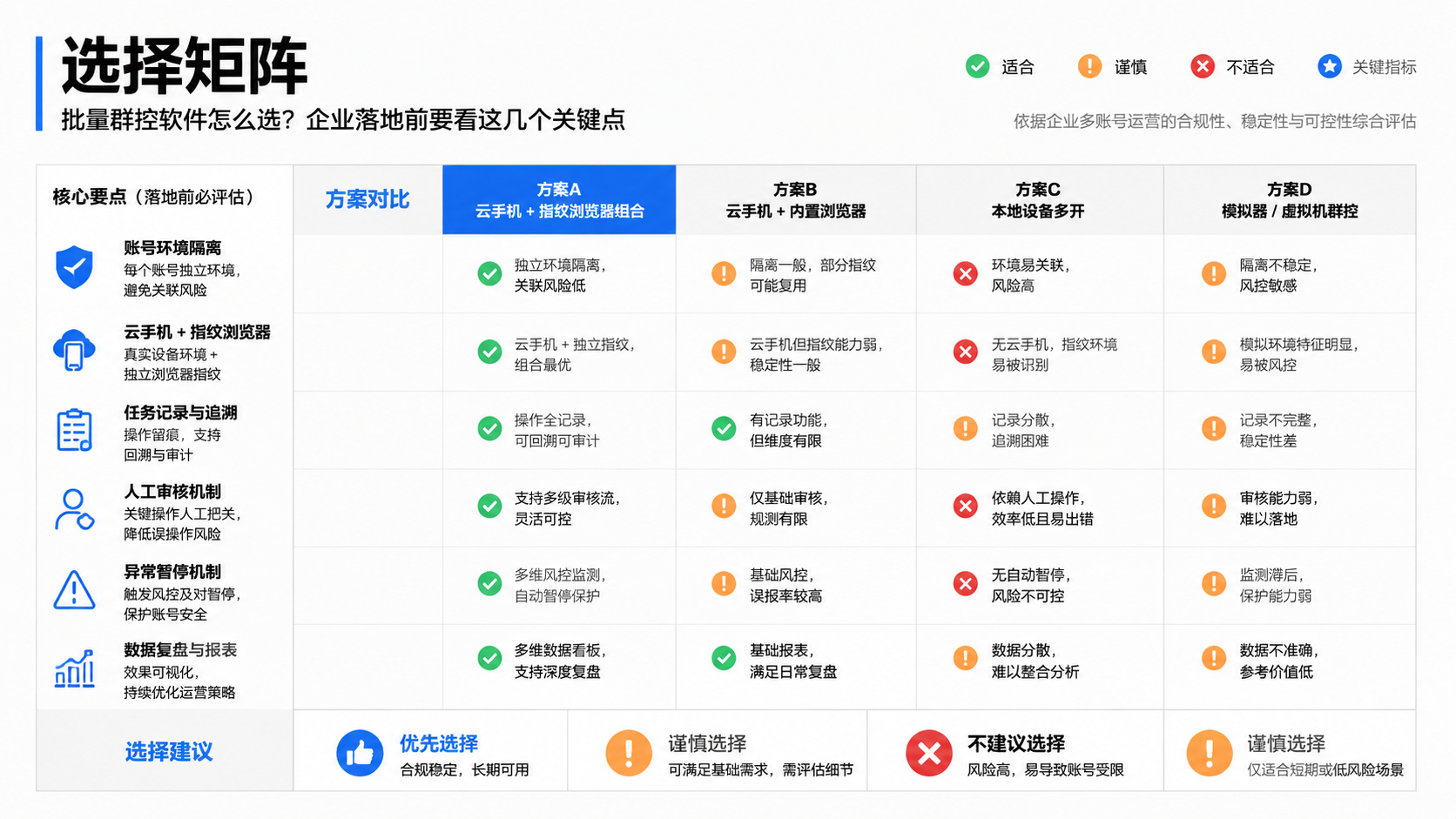1456x819 pixels.
Task: Click the green check beside 云手机 + 独立指纹
Action: click(489, 352)
